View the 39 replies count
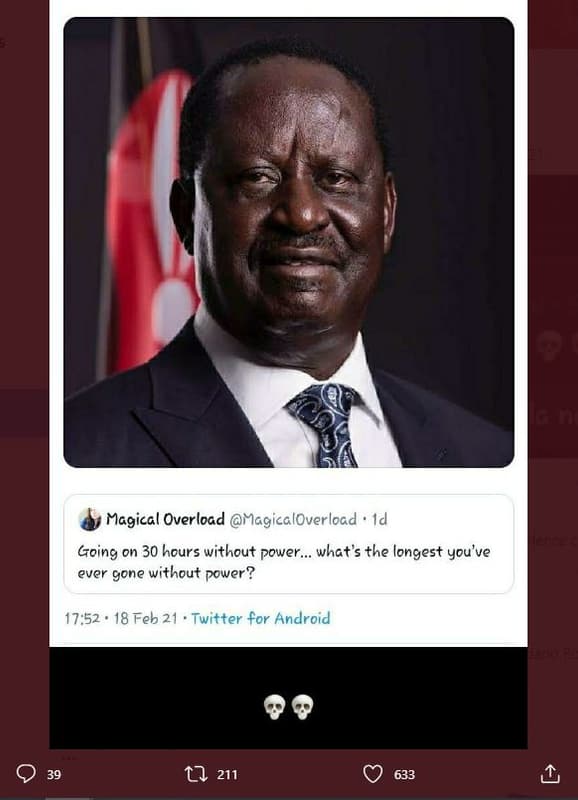 coord(54,774)
